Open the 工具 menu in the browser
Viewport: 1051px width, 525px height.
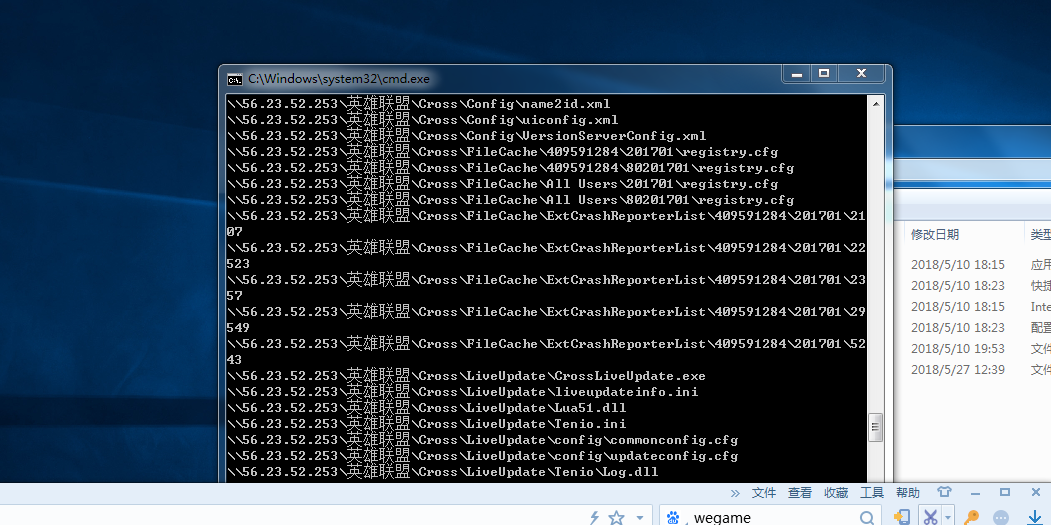coord(872,493)
